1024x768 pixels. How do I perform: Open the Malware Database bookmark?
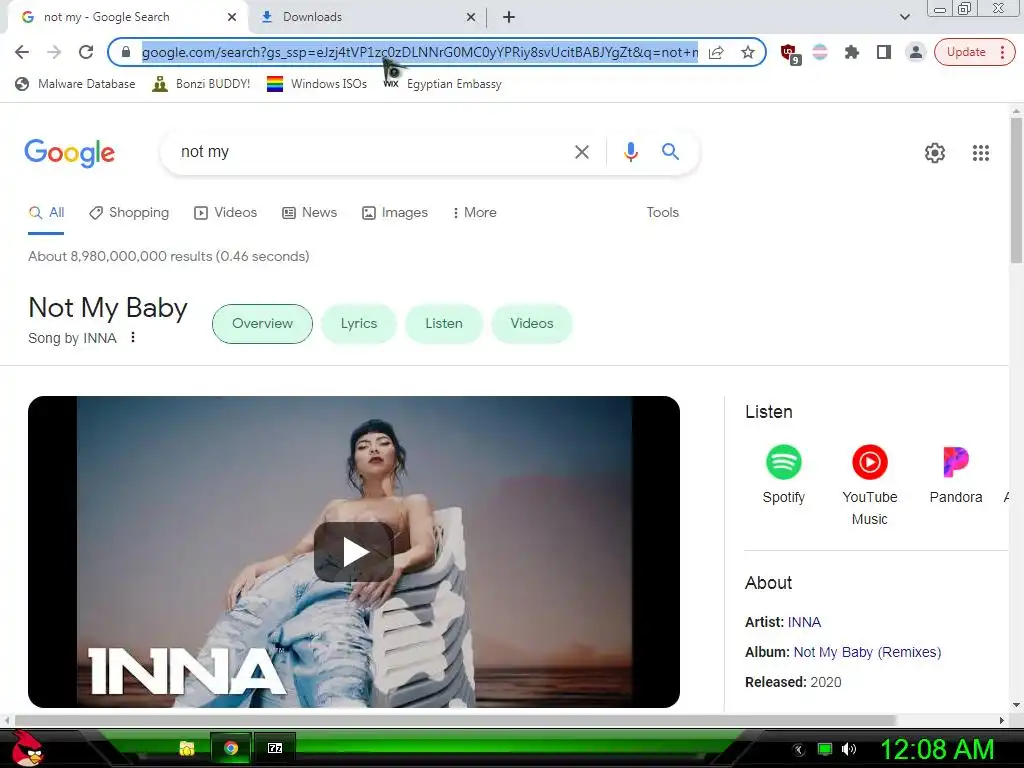[75, 84]
